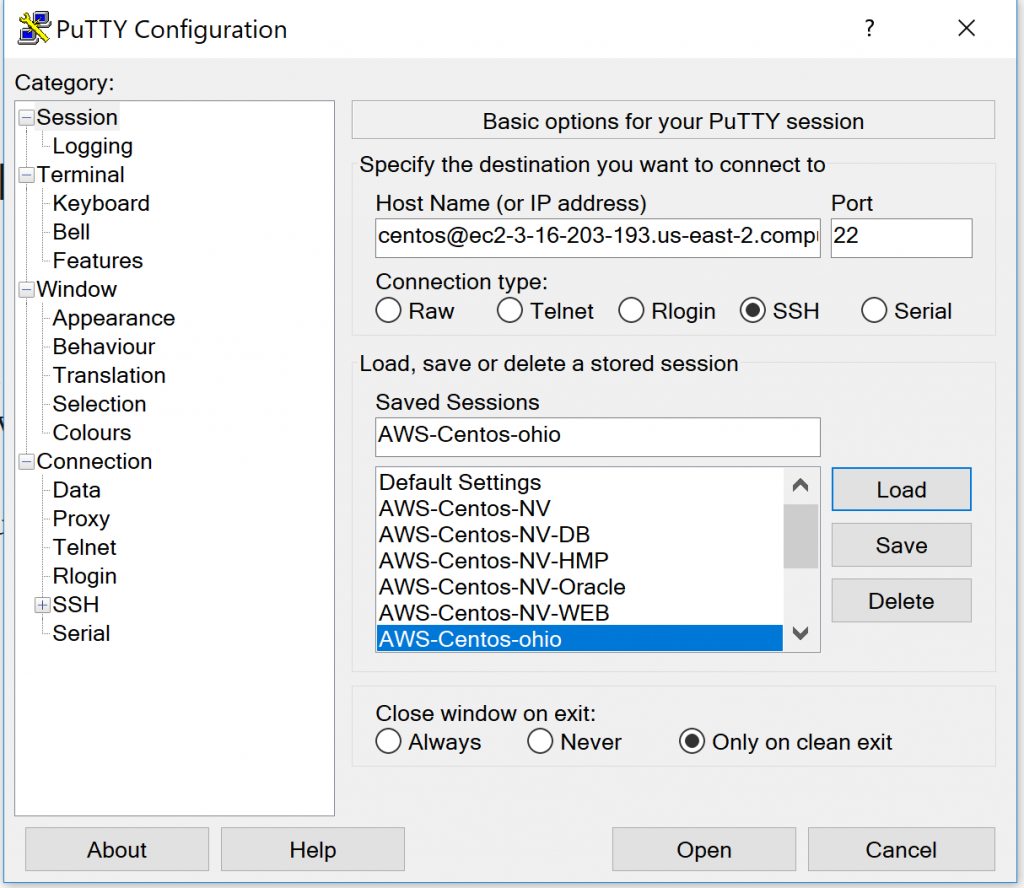Click the Delete session button
1024x888 pixels.
pos(901,601)
